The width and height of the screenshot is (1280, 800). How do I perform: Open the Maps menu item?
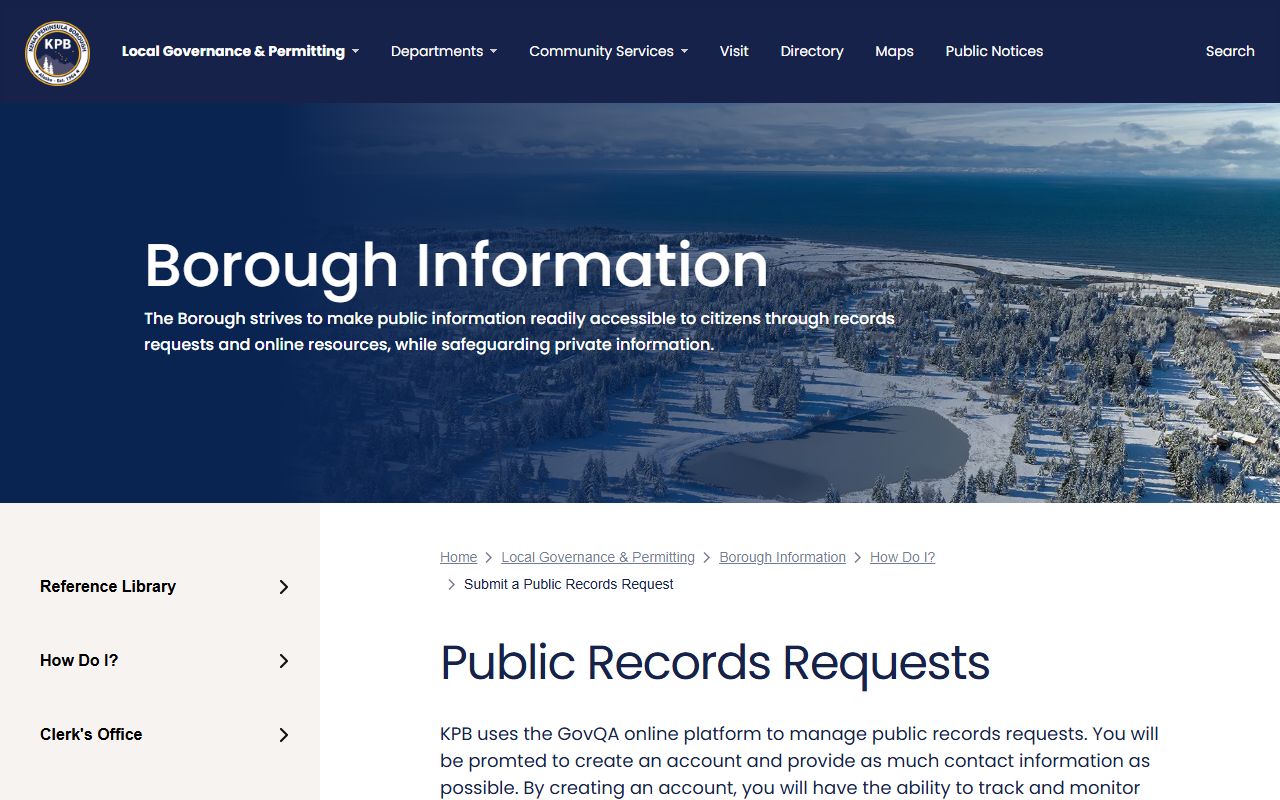click(x=894, y=51)
